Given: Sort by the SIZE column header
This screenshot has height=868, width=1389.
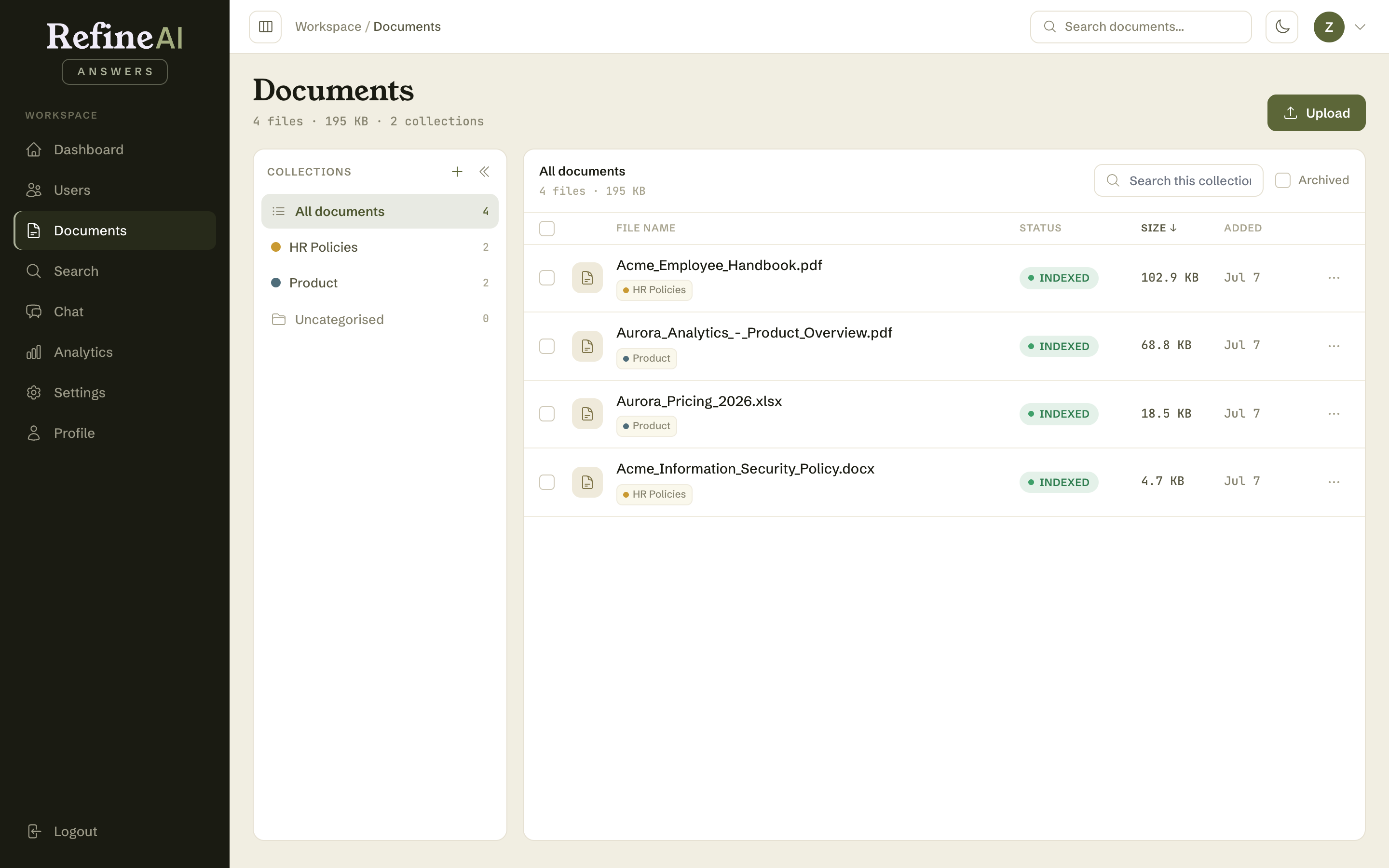Looking at the screenshot, I should [x=1158, y=228].
